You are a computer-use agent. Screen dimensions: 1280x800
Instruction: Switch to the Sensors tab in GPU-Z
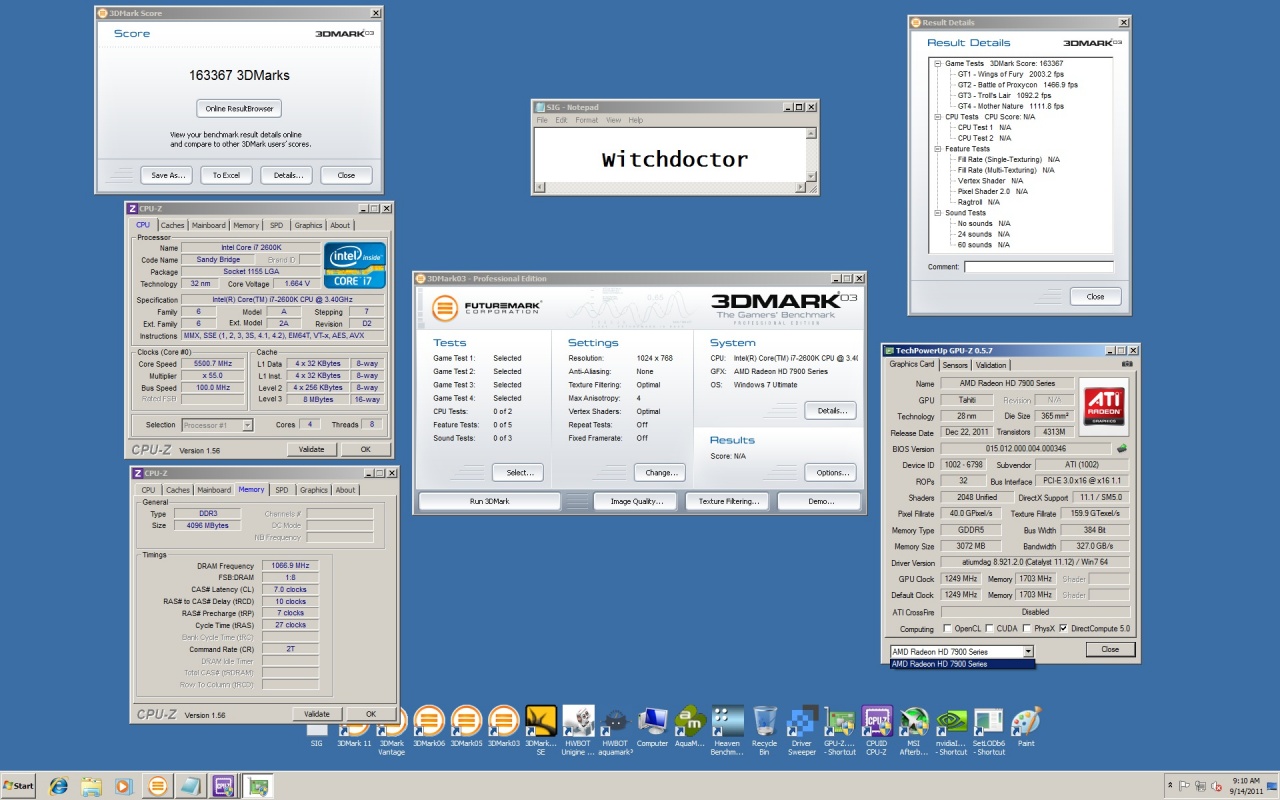954,365
